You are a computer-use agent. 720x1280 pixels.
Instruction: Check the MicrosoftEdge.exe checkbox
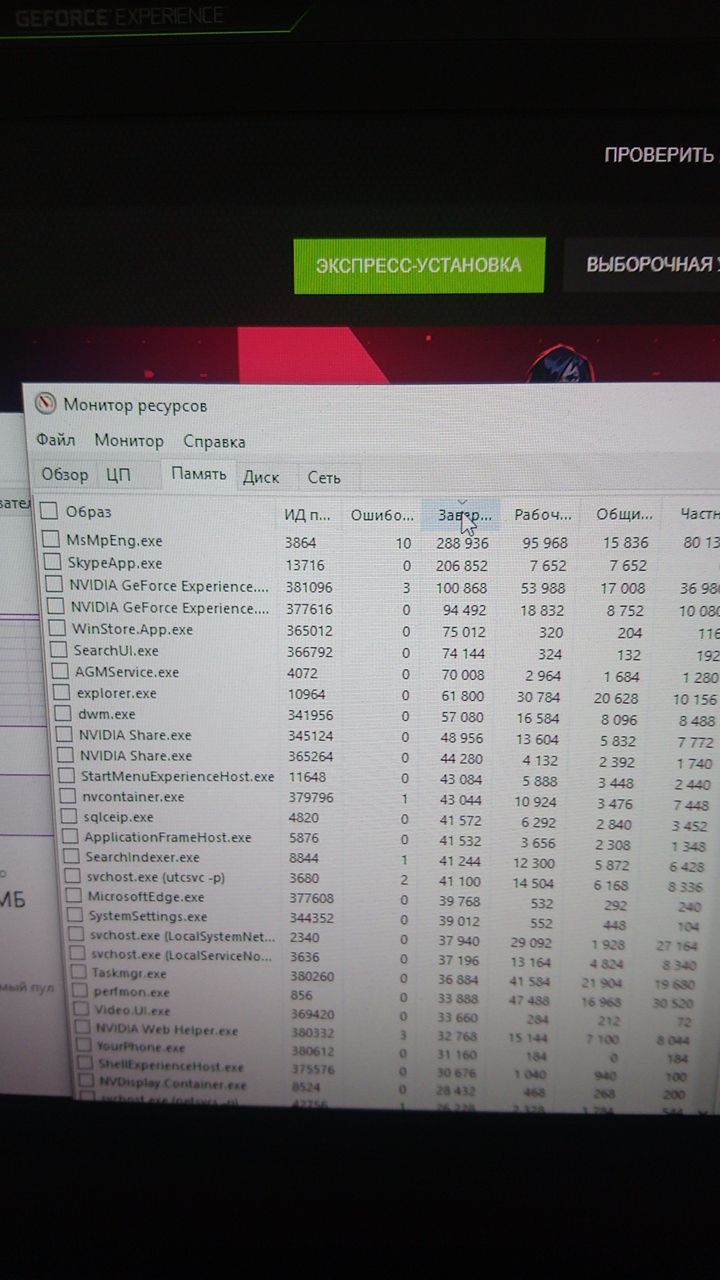[x=74, y=896]
